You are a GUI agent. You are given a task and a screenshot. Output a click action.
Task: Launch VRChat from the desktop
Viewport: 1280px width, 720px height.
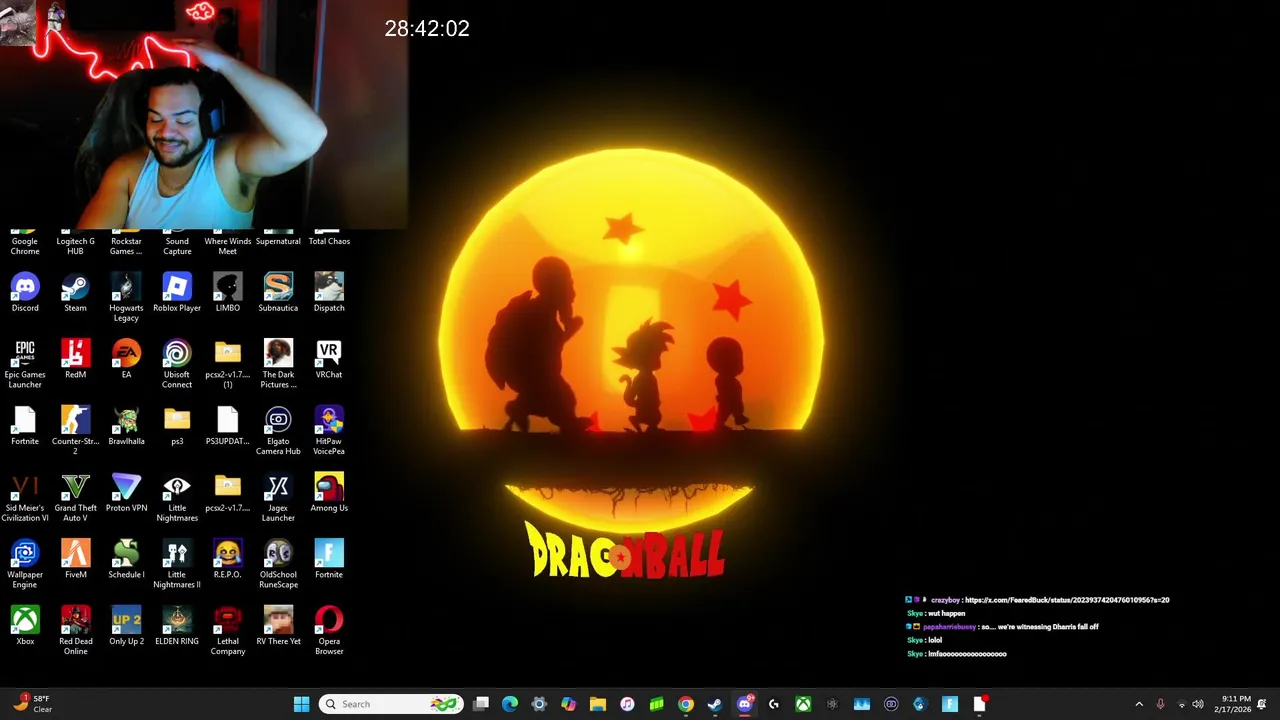tap(329, 360)
